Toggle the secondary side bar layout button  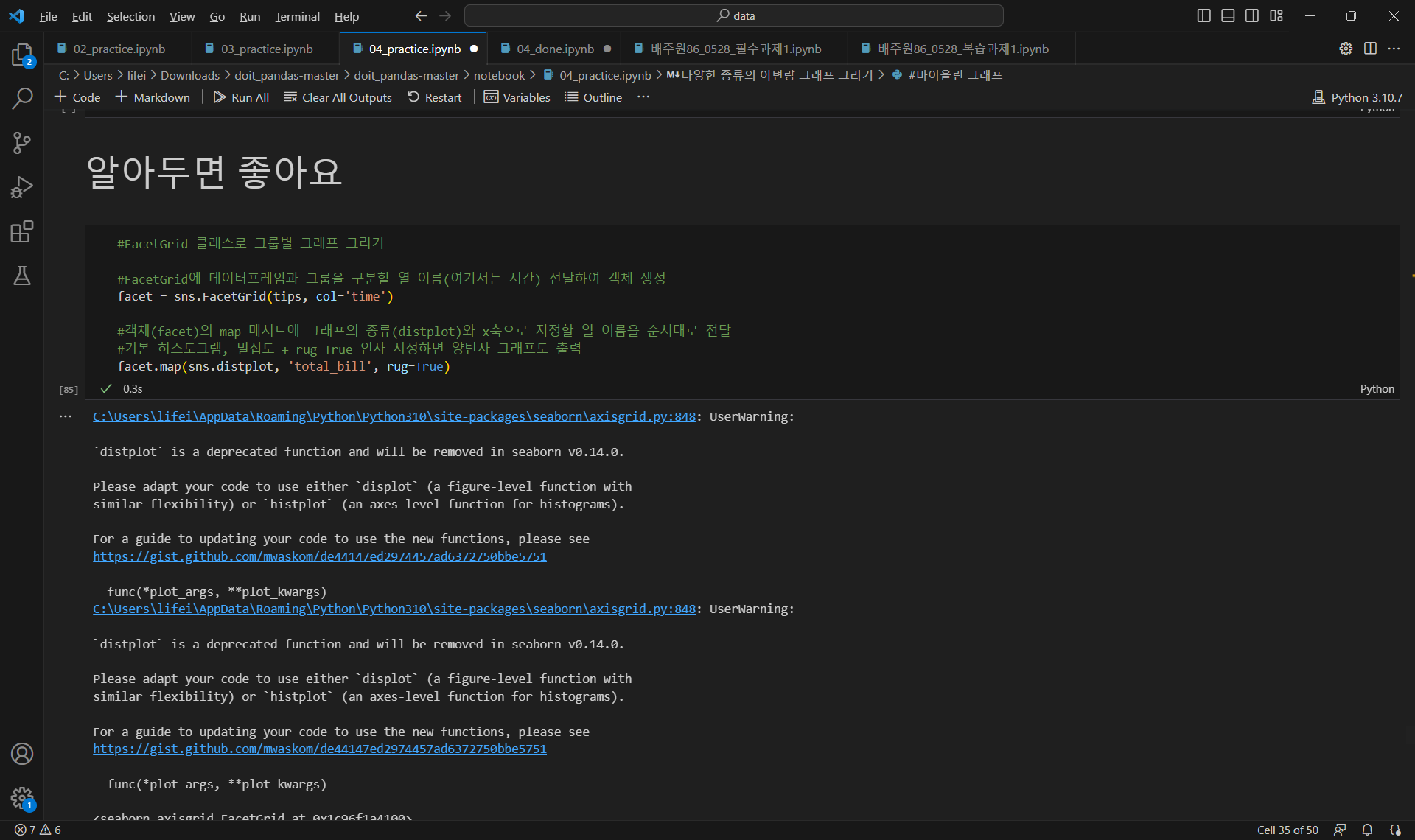pos(1252,15)
